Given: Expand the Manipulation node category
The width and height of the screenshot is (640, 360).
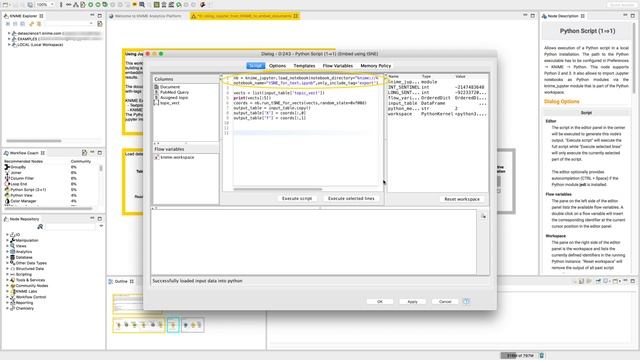Looking at the screenshot, I should (x=7, y=240).
